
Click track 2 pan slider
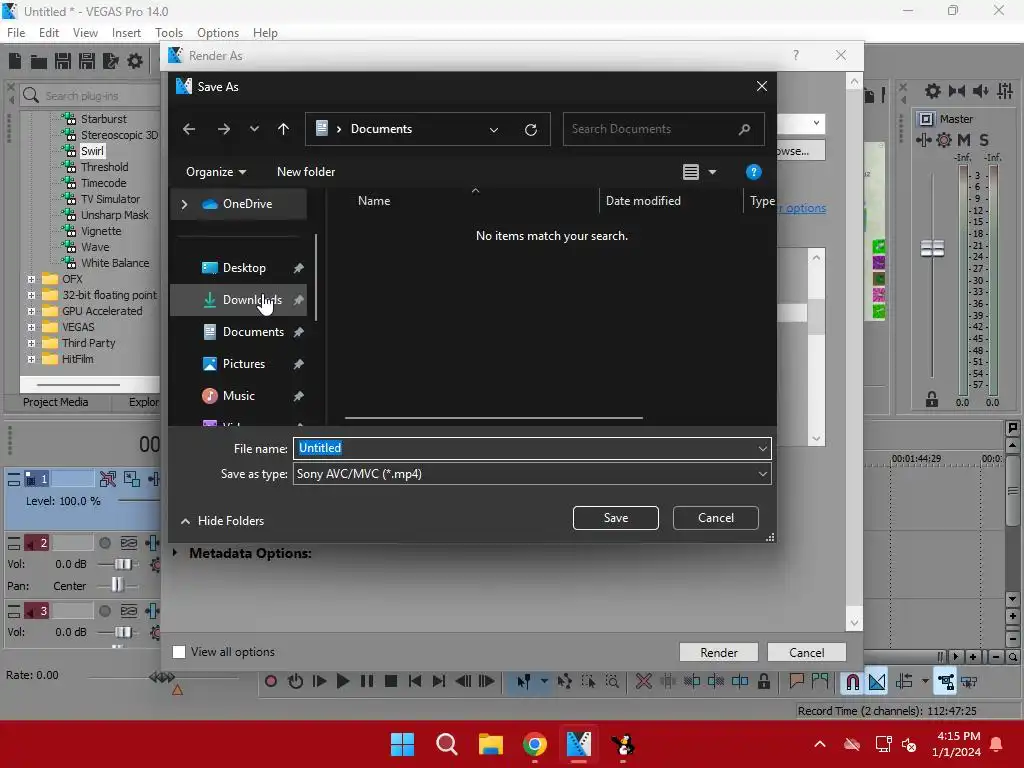pyautogui.click(x=117, y=585)
